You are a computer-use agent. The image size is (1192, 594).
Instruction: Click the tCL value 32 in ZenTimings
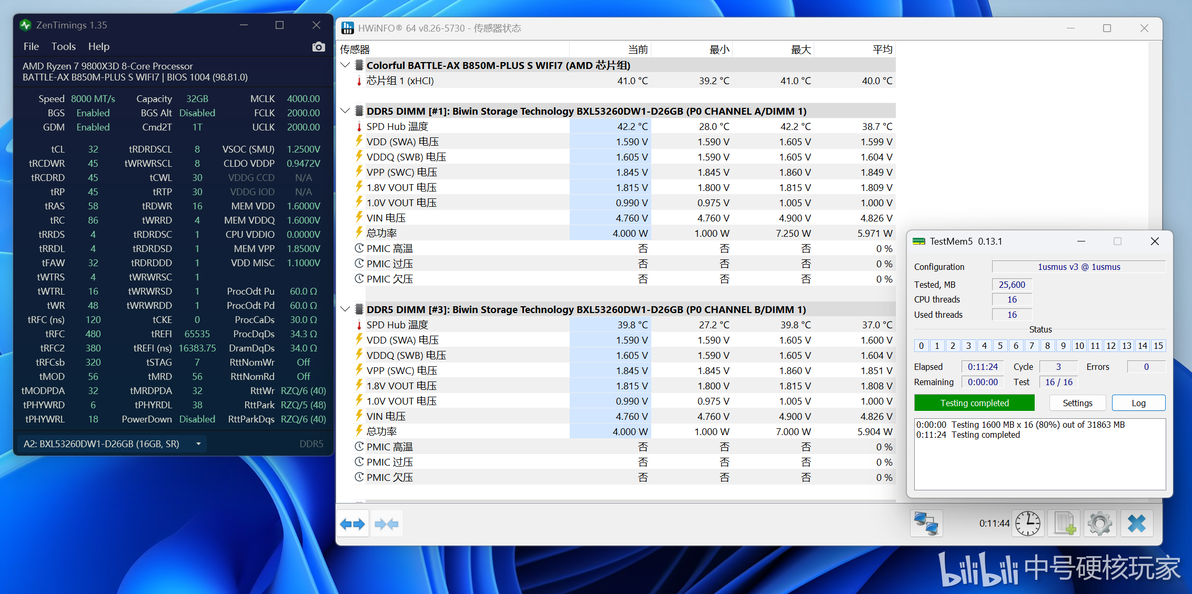(x=93, y=149)
